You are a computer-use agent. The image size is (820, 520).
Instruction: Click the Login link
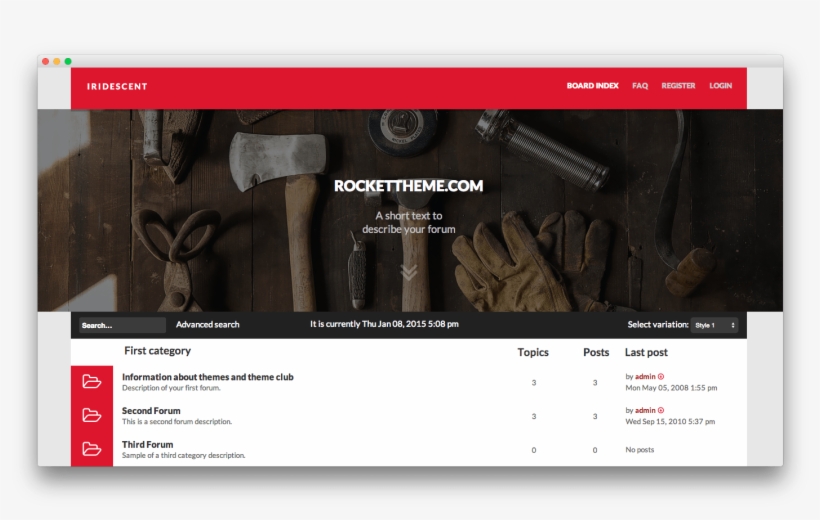(720, 86)
